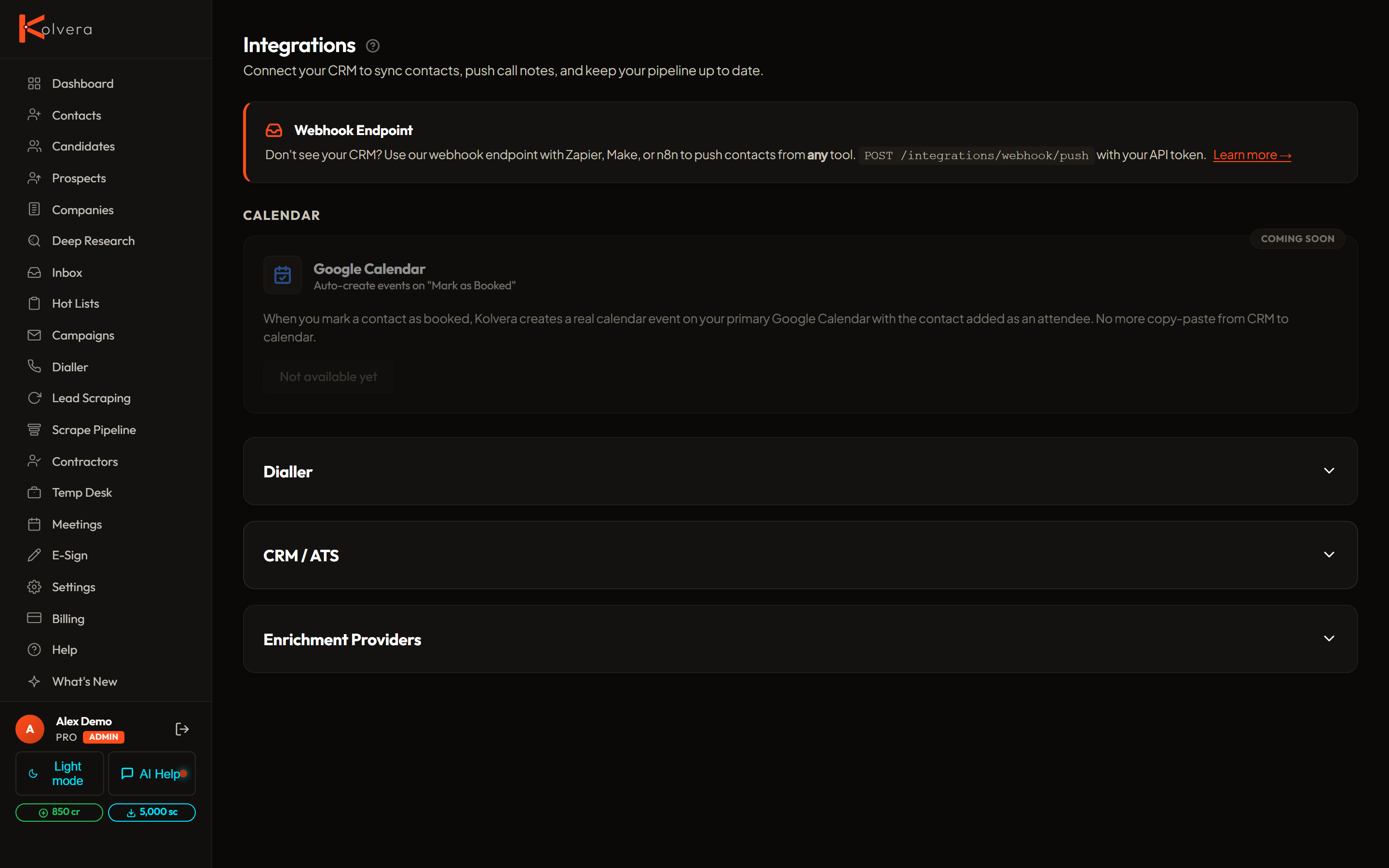
Task: Expand the Dialler section
Action: pos(800,471)
